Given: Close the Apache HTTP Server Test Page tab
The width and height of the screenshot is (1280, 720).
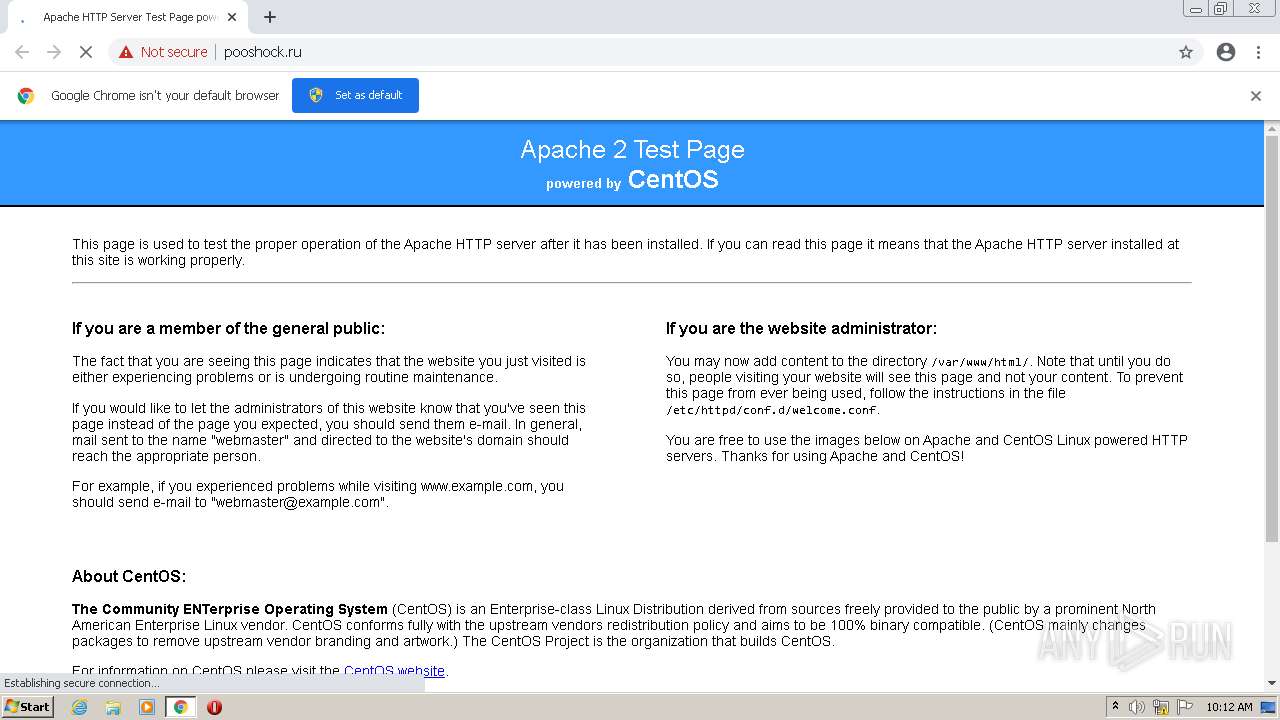Looking at the screenshot, I should pos(232,17).
